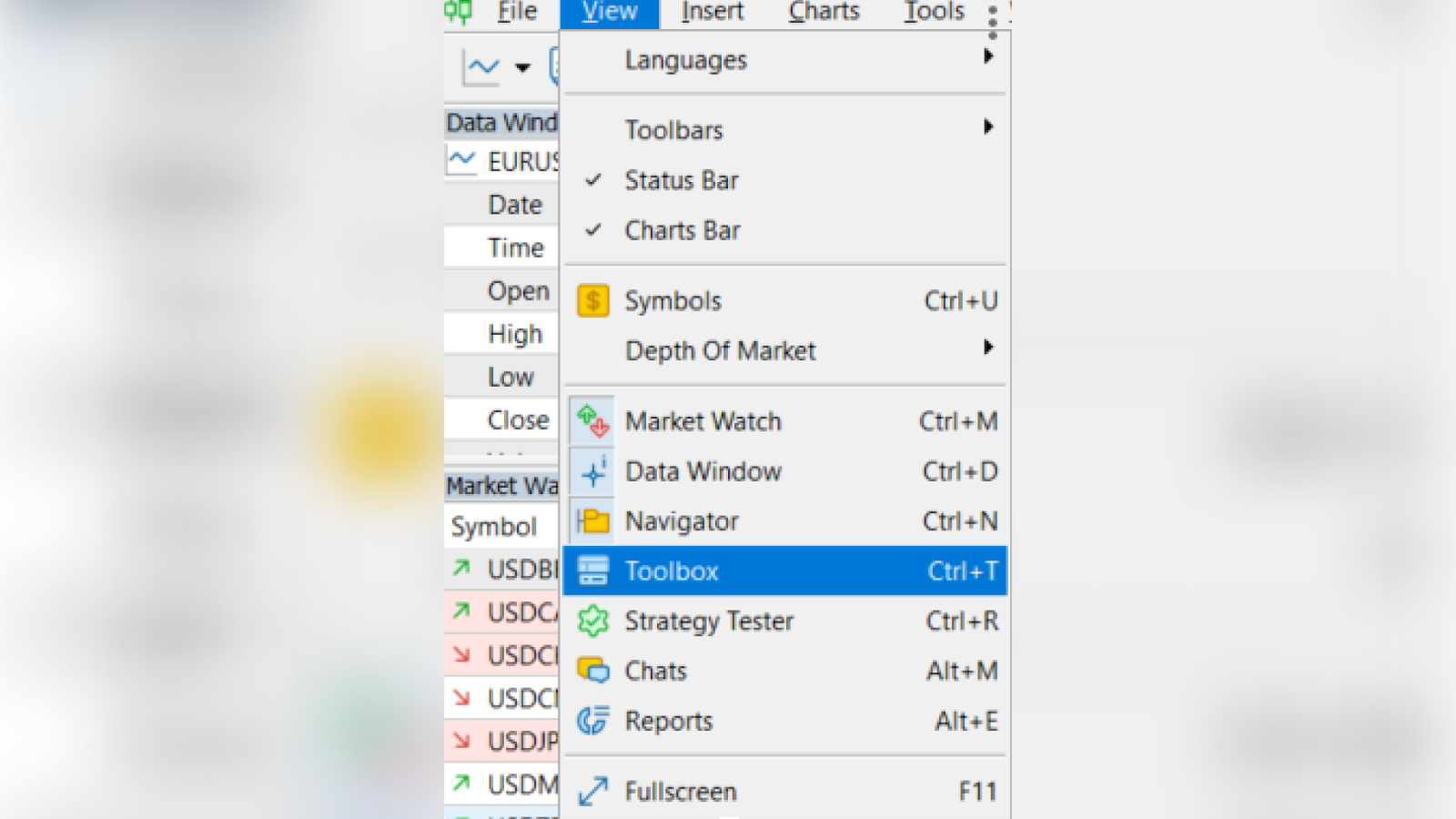Click the Fullscreen arrow icon
1456x819 pixels.
click(x=593, y=791)
